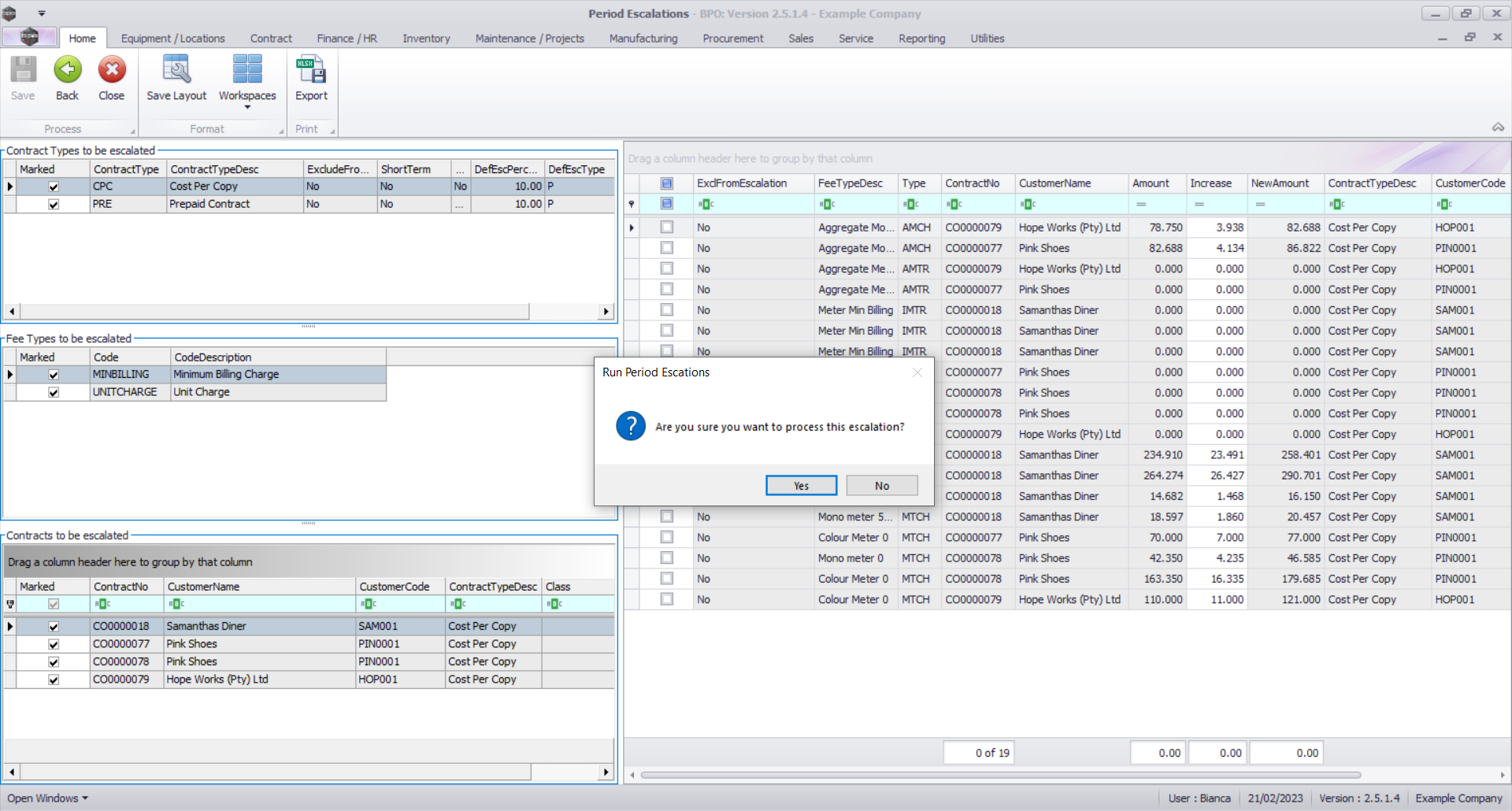Close the Run Period Escations dialog with X
Image resolution: width=1512 pixels, height=811 pixels.
(x=917, y=372)
